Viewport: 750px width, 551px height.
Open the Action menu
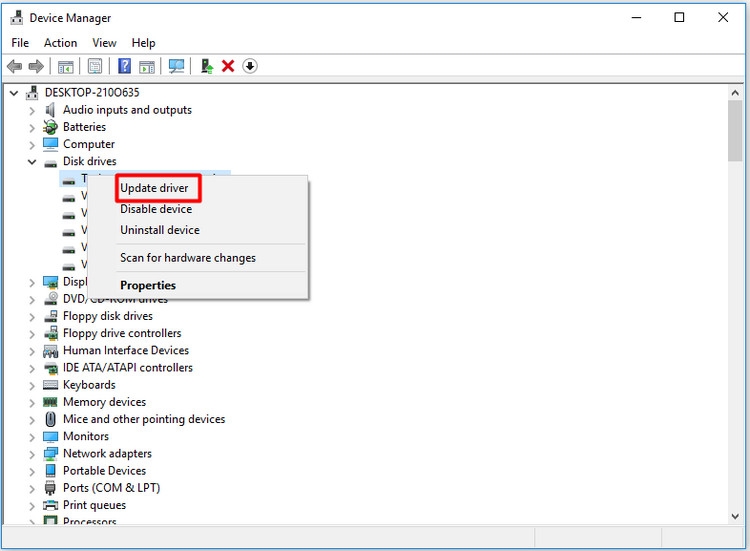(x=60, y=43)
